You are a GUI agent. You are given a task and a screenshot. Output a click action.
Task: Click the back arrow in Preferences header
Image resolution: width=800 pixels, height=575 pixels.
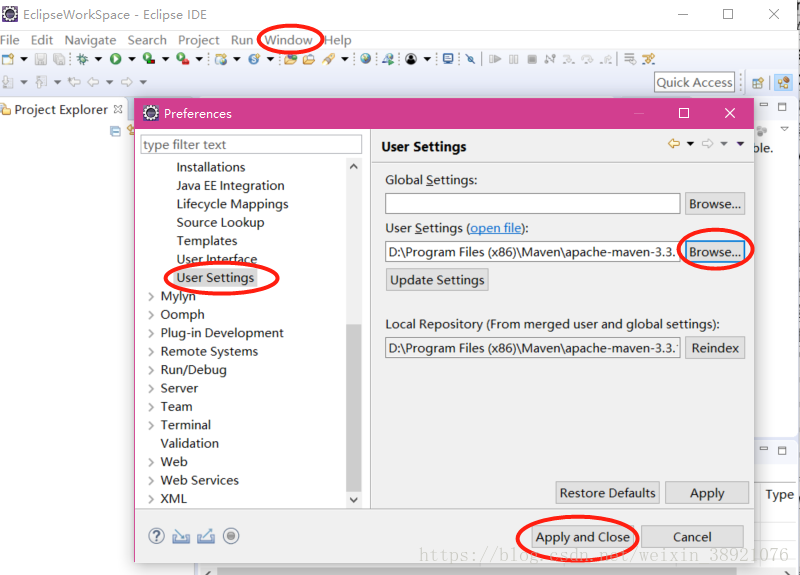[x=674, y=144]
